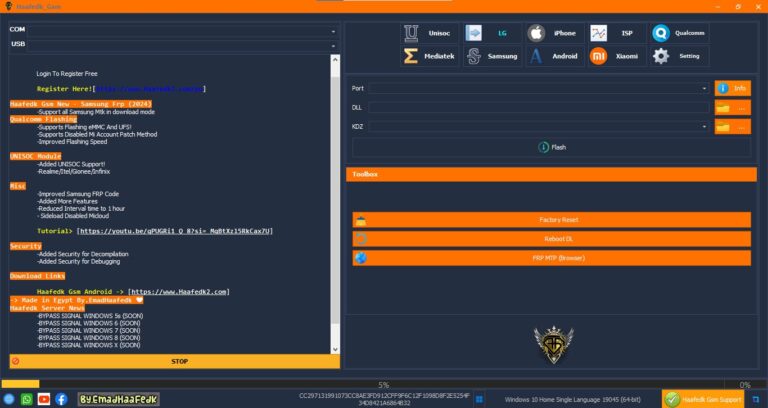The image size is (768, 408).
Task: Open the ISP module
Action: click(x=617, y=33)
